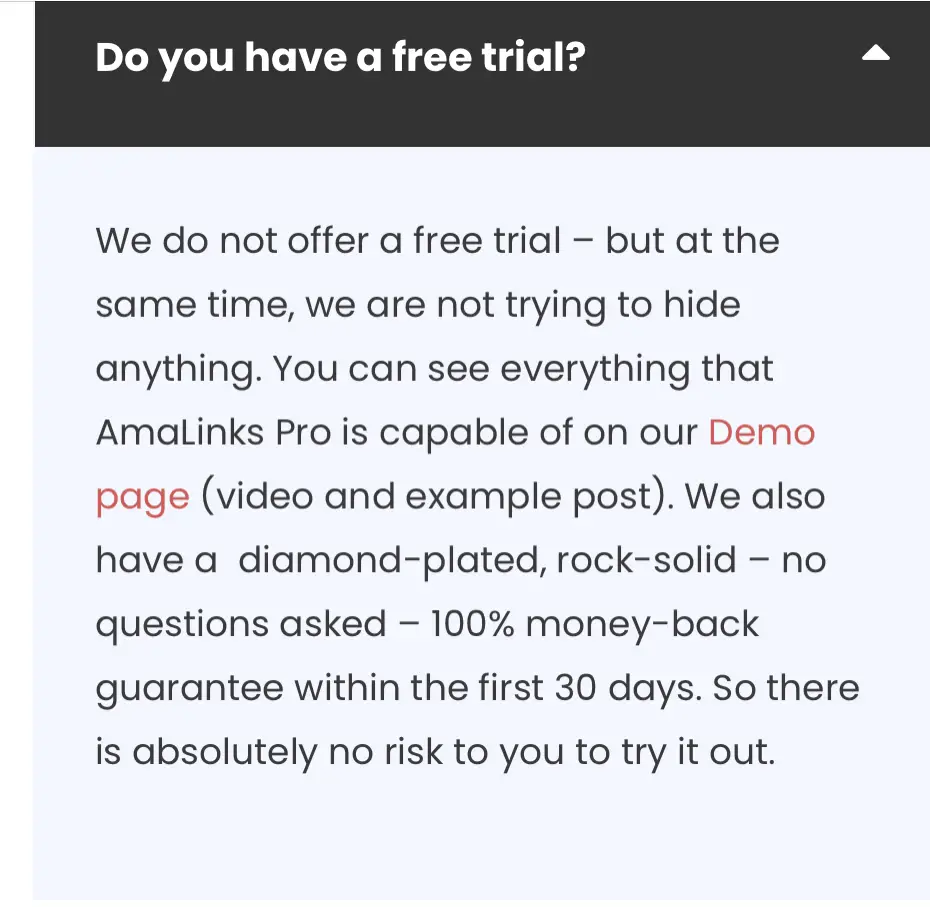Click the "diamond-plated, rock-solid" phrase
This screenshot has height=907, width=930.
[487, 560]
